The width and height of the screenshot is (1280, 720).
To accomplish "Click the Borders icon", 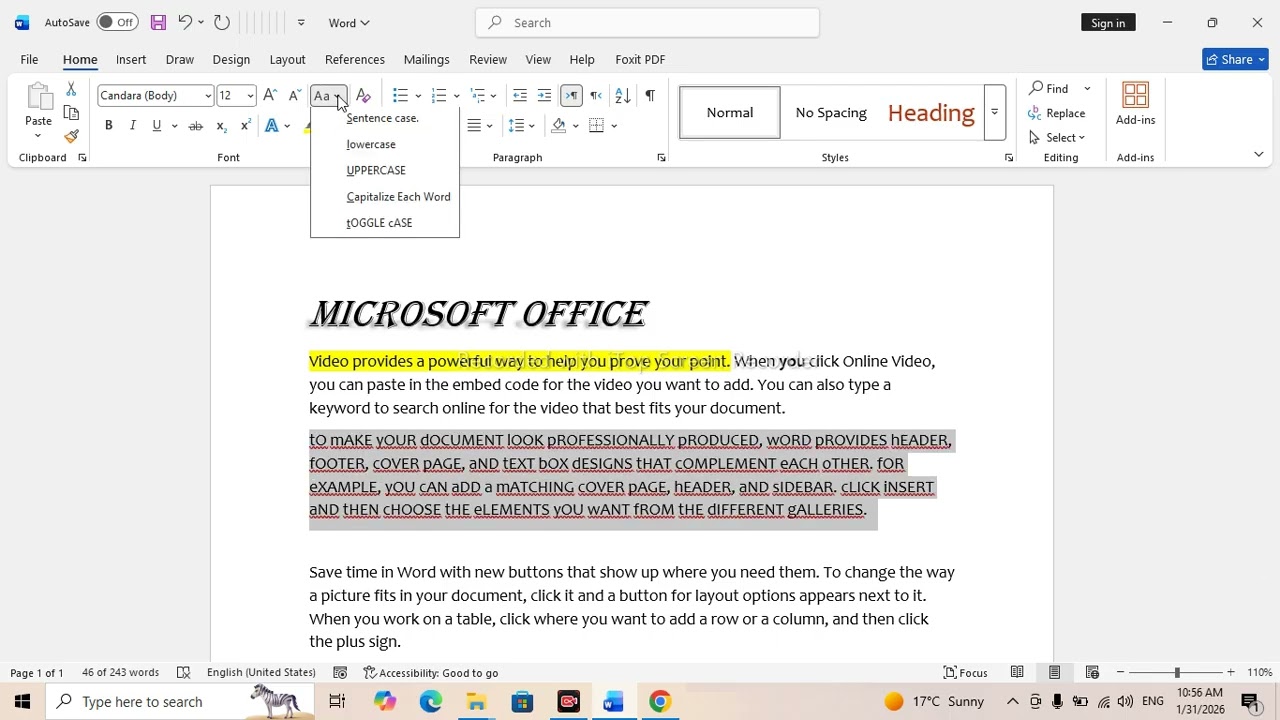I will click(x=597, y=126).
